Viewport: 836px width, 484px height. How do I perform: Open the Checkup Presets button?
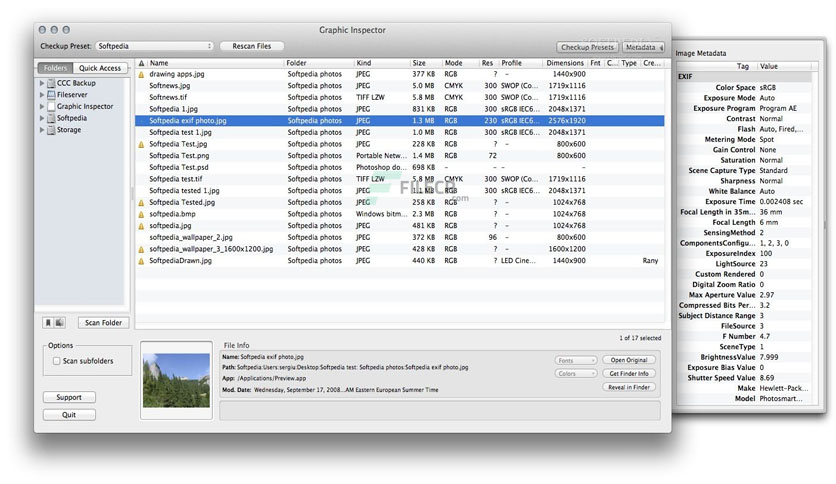pyautogui.click(x=587, y=47)
